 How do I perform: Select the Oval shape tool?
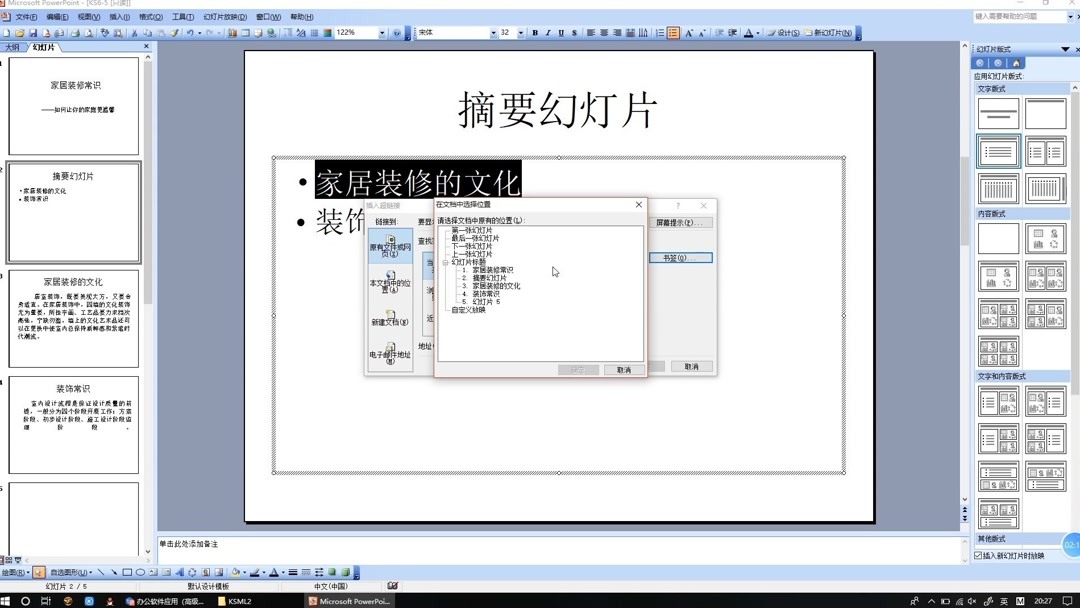[139, 571]
